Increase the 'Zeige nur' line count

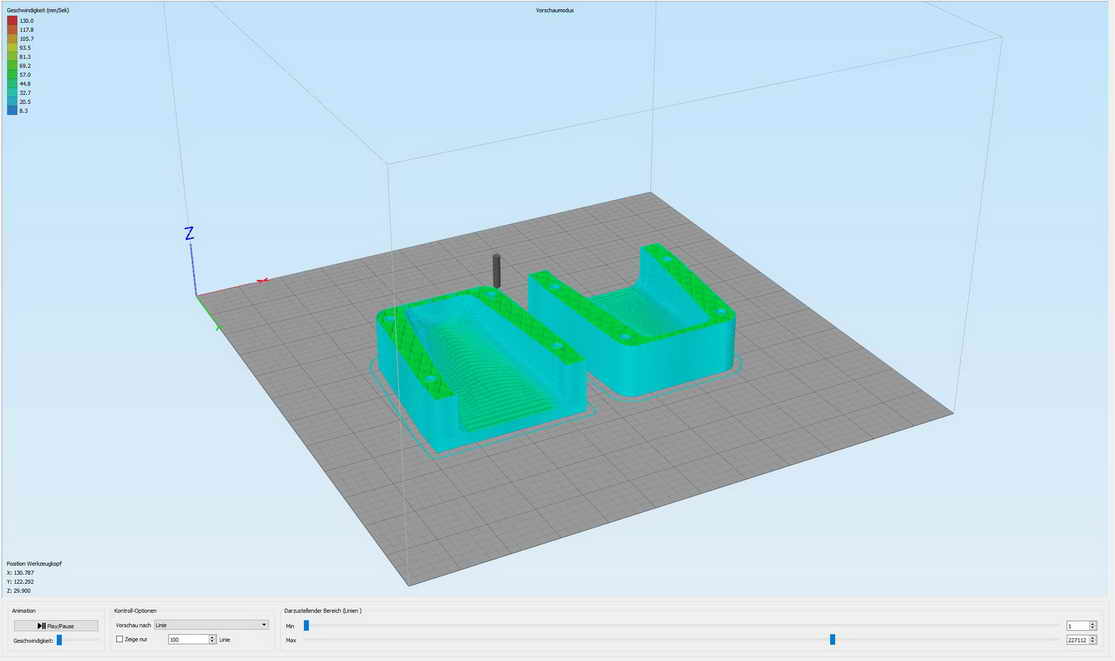pyautogui.click(x=213, y=636)
